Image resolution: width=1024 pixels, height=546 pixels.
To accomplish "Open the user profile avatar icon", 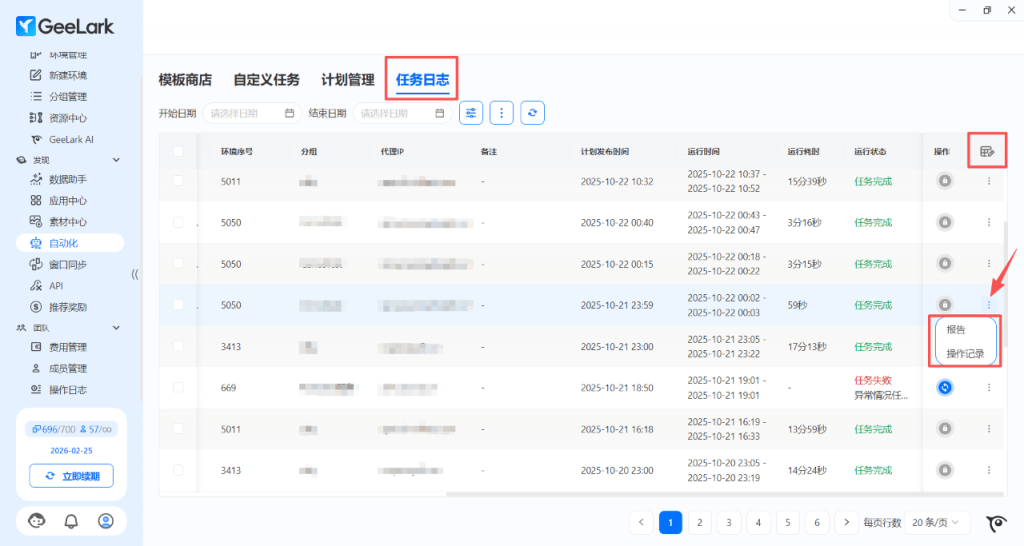I will [106, 520].
